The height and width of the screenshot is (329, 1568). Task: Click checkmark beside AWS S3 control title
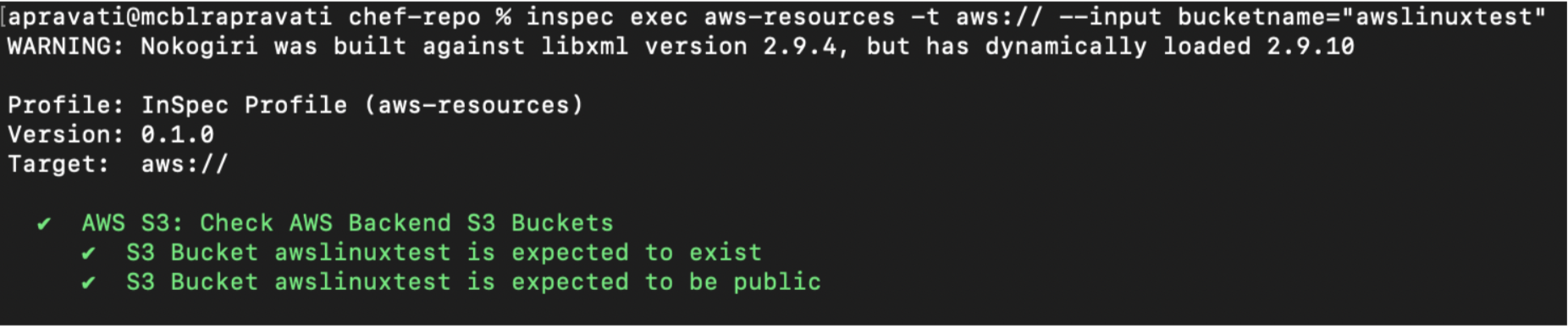pyautogui.click(x=44, y=224)
